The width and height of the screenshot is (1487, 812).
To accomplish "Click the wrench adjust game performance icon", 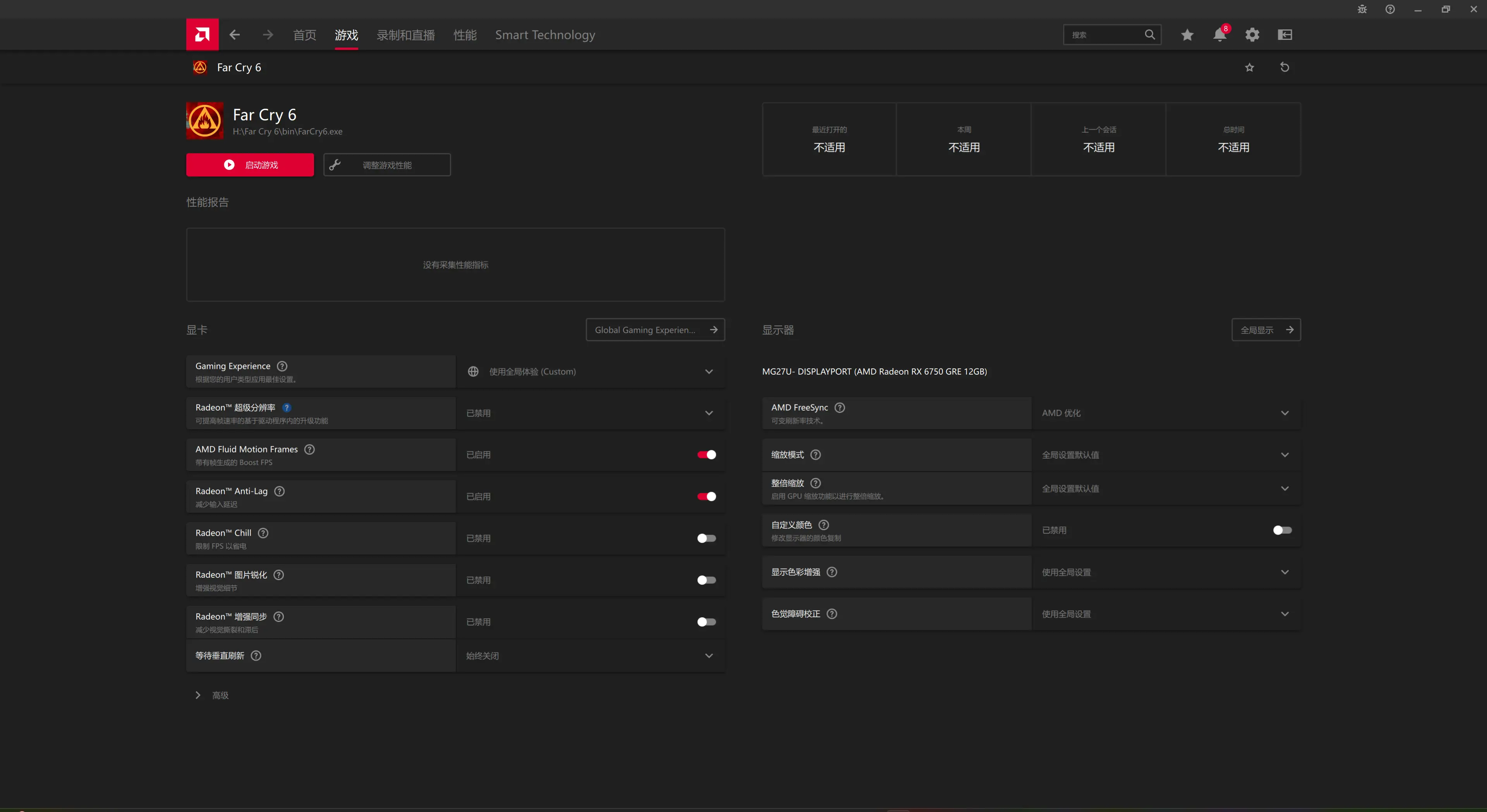I will coord(336,164).
